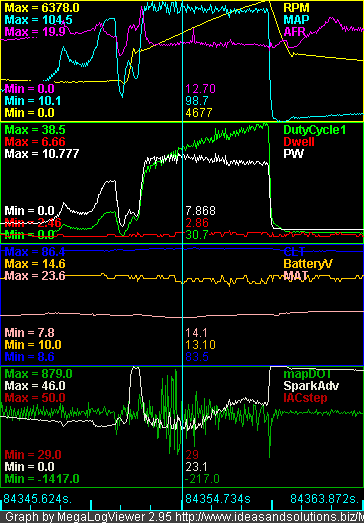
Task: Select the 'Max = 46.0' spark advance value
Action: point(35,386)
